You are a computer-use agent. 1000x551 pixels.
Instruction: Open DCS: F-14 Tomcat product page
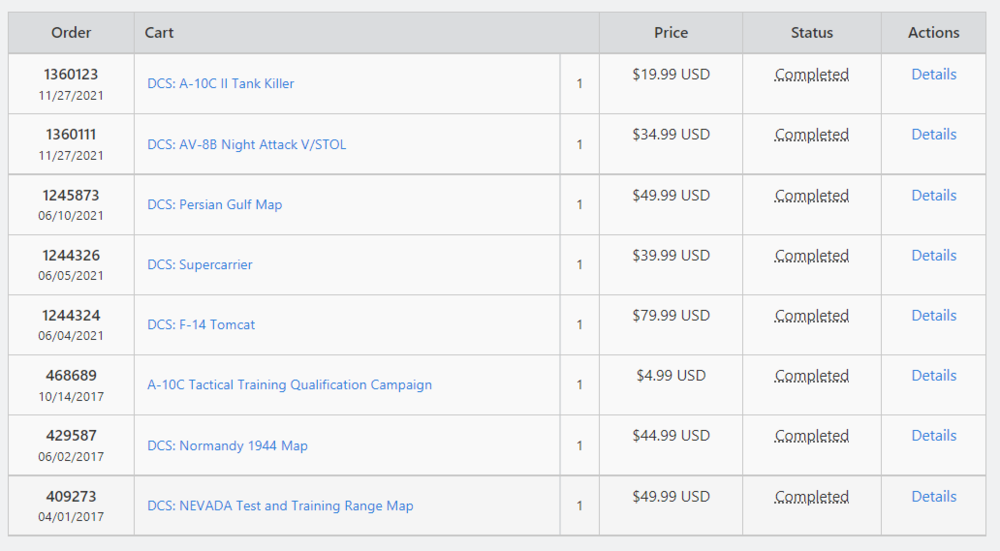pyautogui.click(x=201, y=325)
